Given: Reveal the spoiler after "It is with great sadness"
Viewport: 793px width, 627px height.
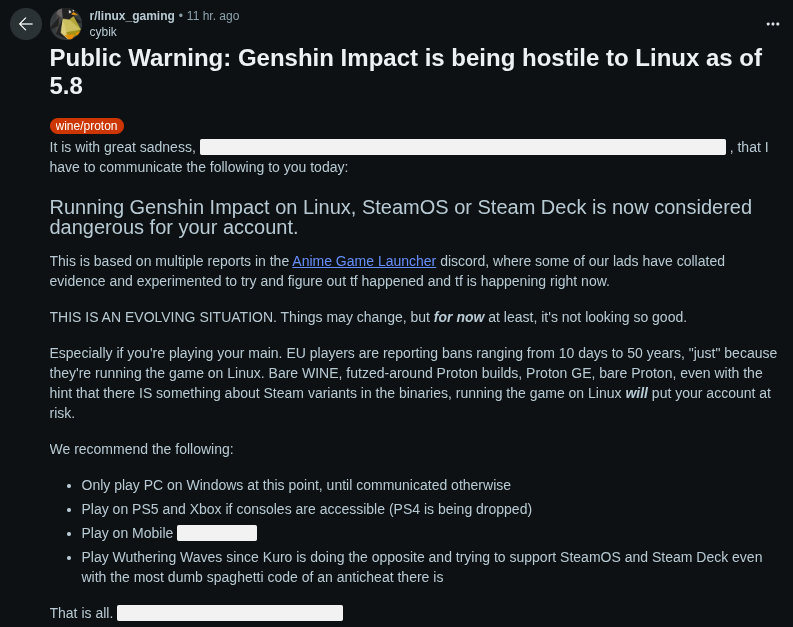Looking at the screenshot, I should (x=463, y=147).
